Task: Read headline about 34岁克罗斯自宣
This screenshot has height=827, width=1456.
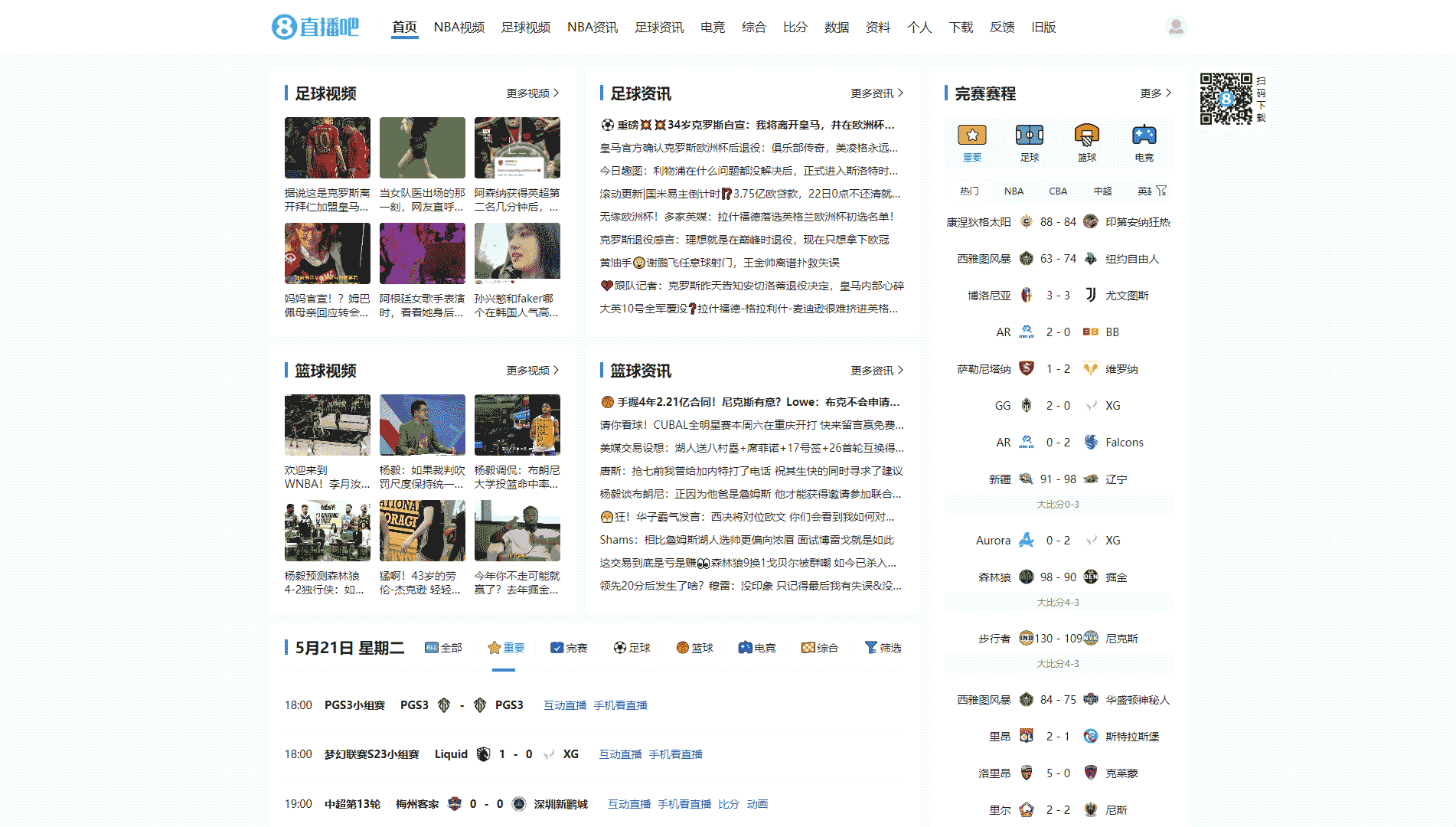Action: [x=747, y=125]
